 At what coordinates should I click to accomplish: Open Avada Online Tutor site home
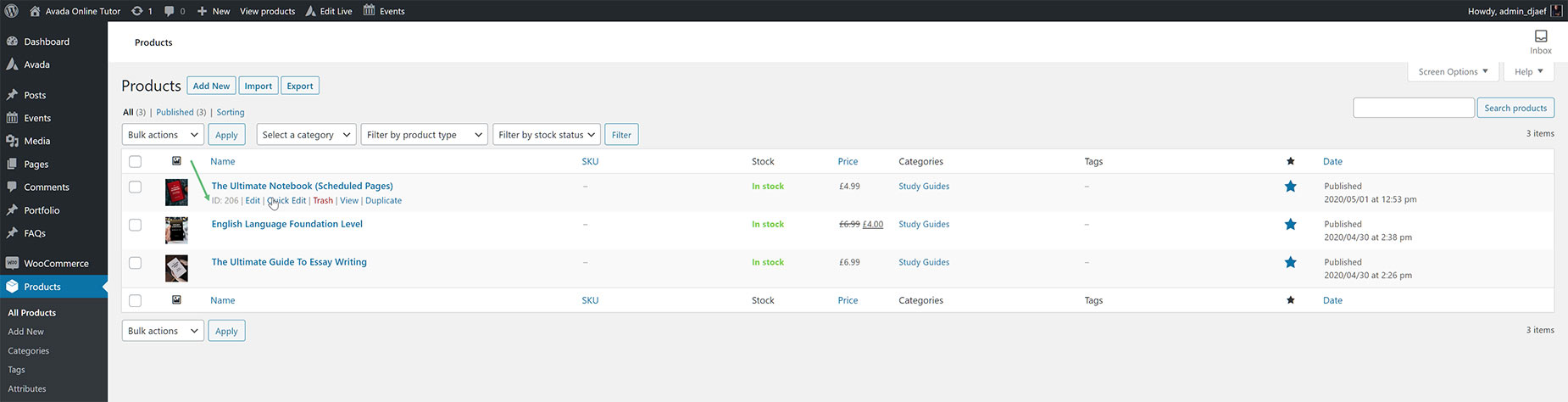[x=75, y=11]
